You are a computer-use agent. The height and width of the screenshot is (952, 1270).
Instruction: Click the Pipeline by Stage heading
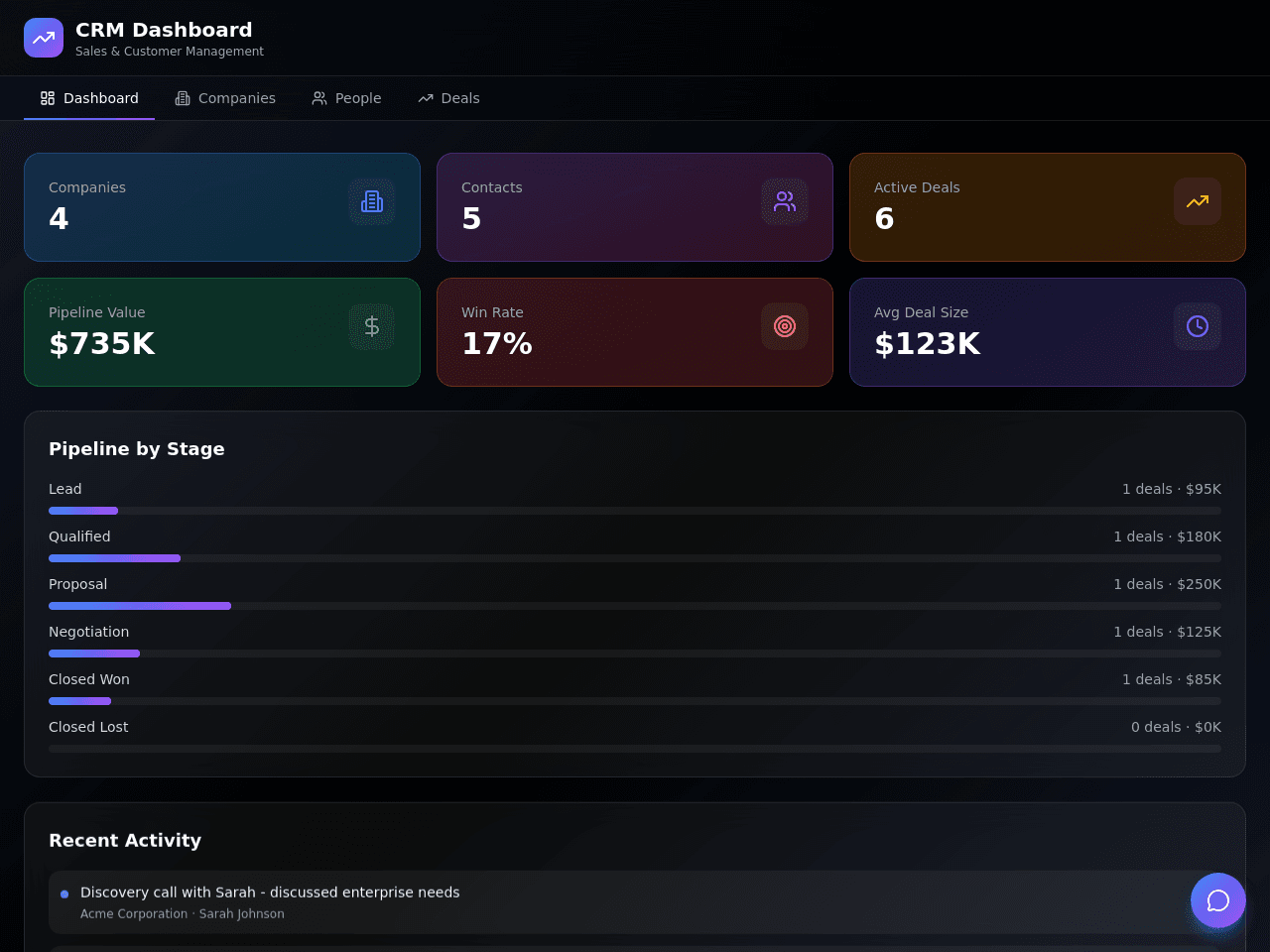pyautogui.click(x=137, y=449)
